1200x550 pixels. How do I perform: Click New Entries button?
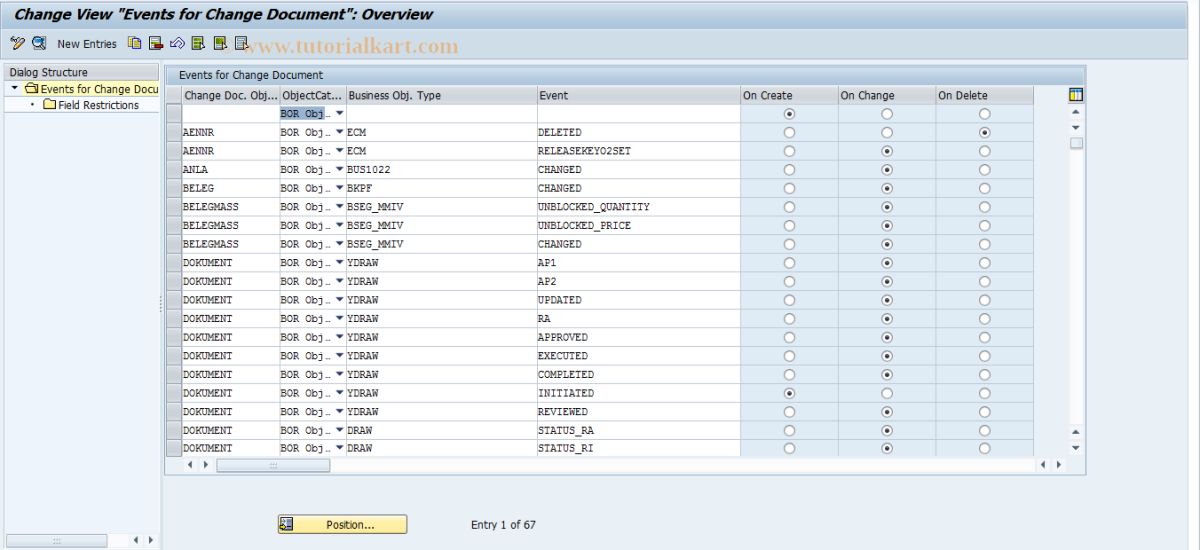click(87, 44)
